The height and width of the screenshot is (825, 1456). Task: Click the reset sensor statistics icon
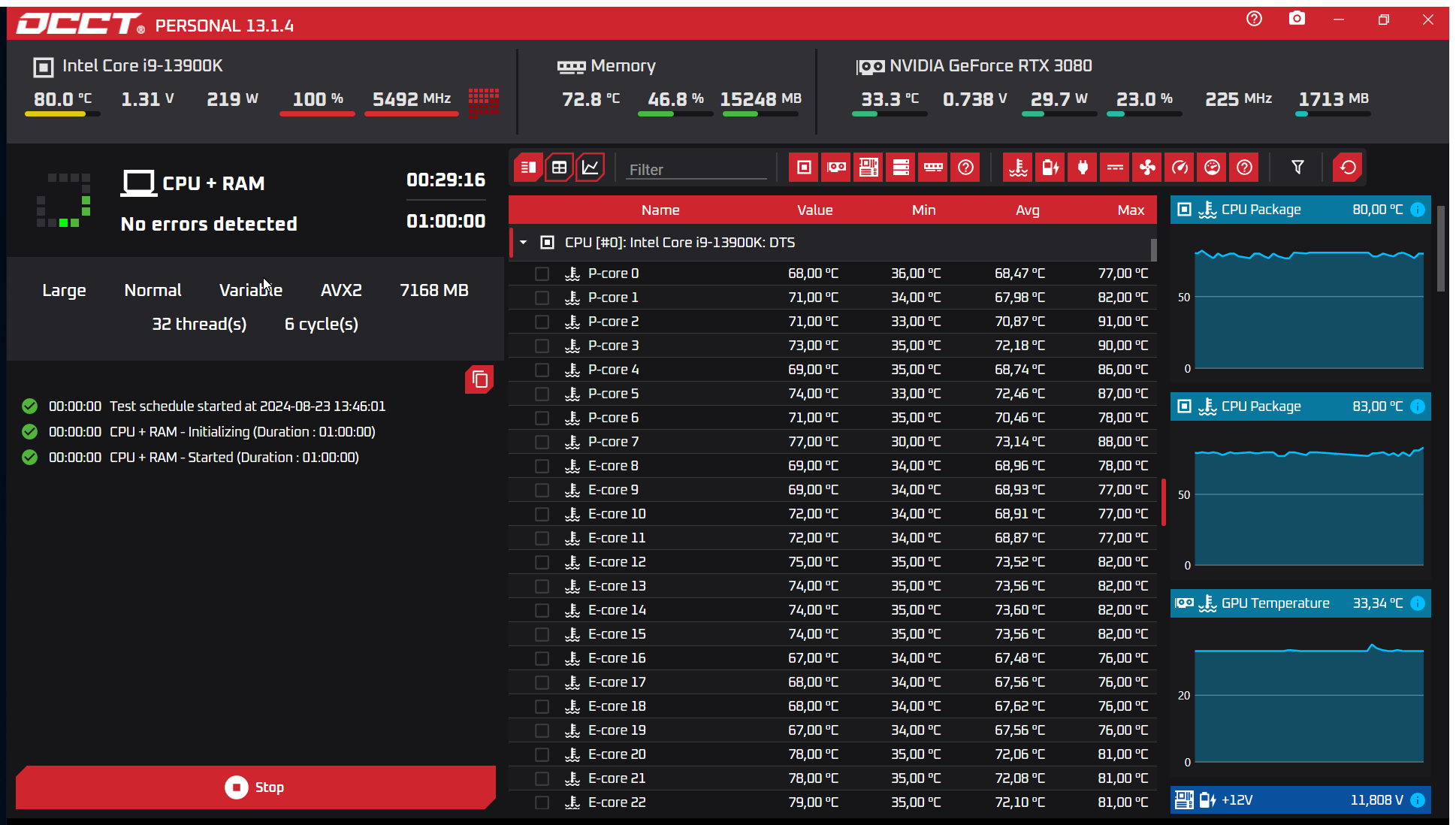(1348, 168)
